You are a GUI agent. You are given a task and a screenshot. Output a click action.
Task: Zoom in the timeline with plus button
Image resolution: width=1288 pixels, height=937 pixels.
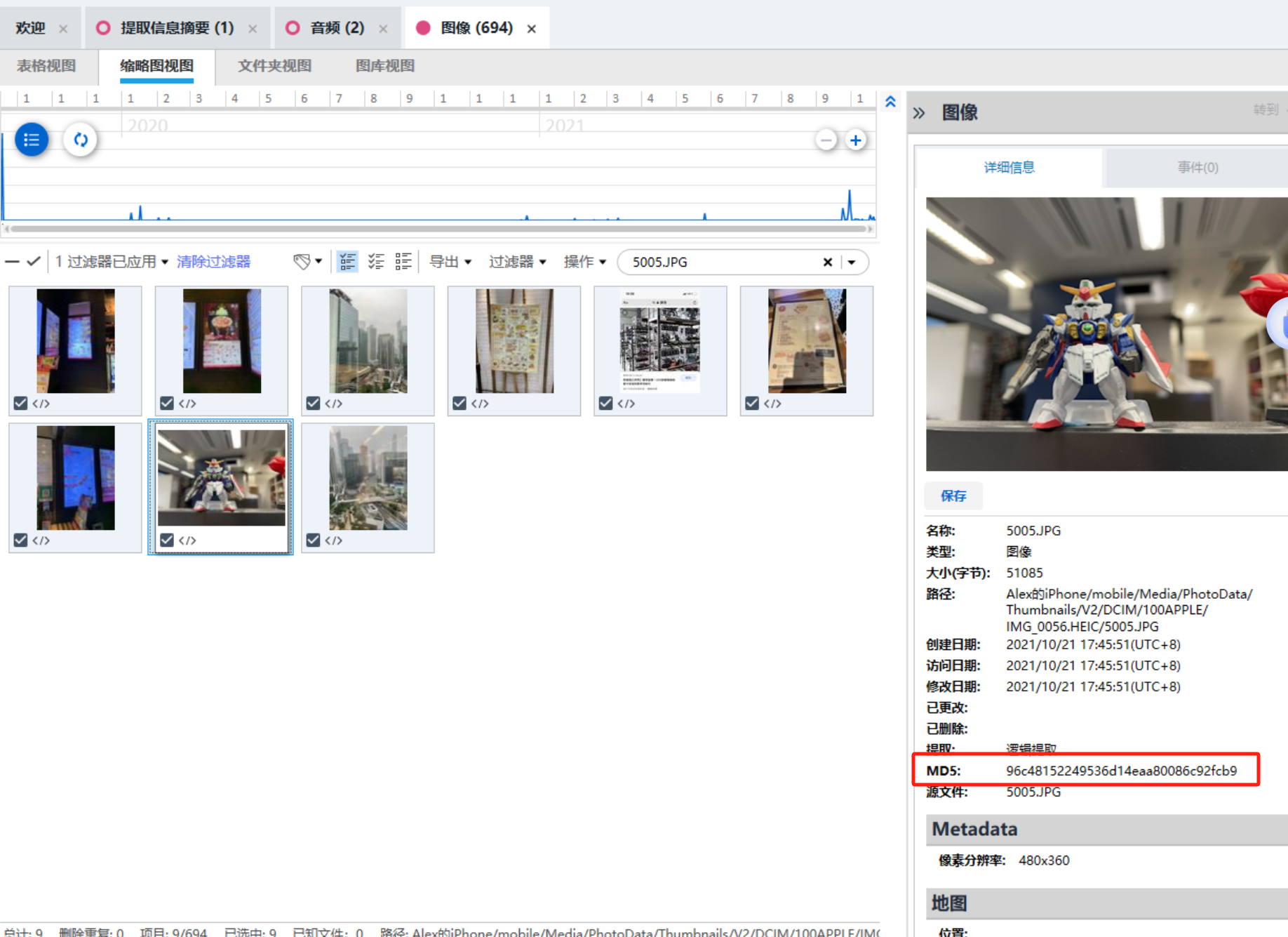click(x=855, y=140)
